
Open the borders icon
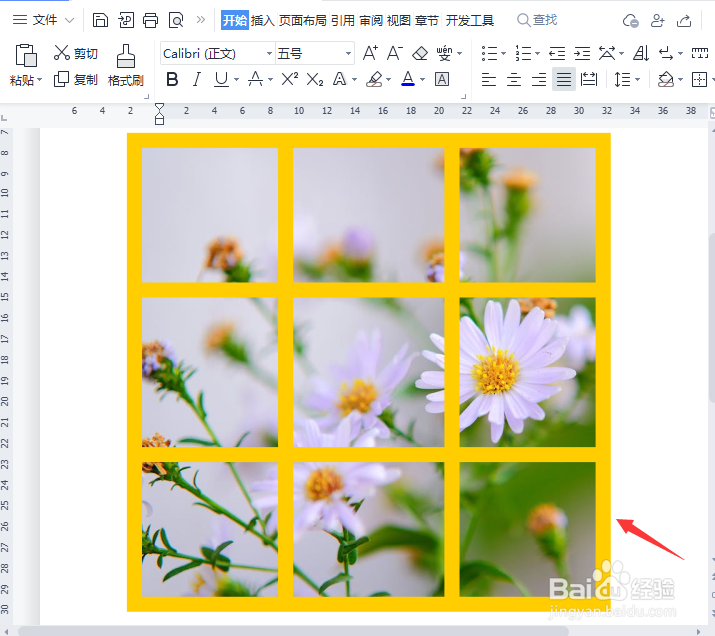click(699, 80)
